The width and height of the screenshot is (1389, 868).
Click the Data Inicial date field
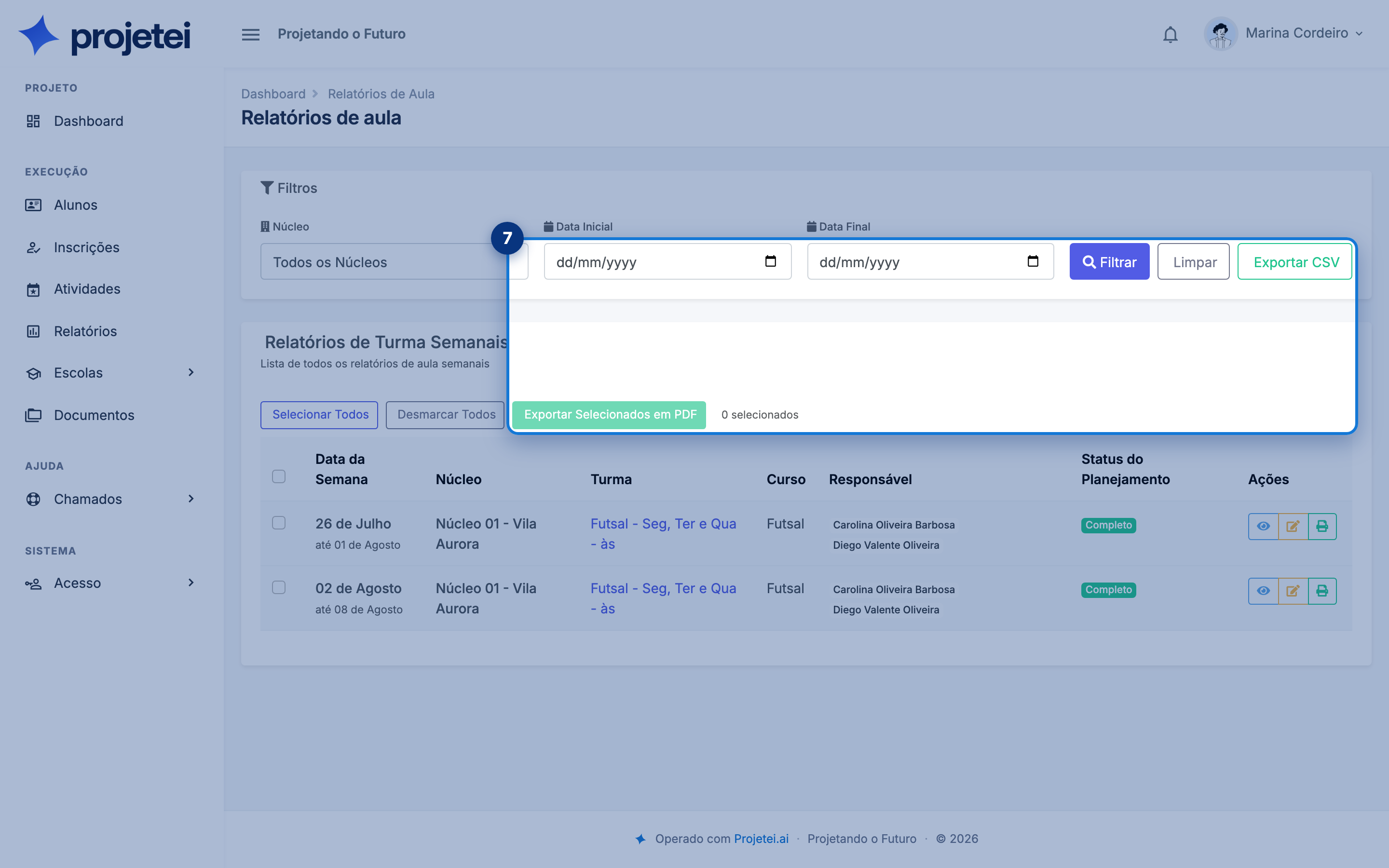coord(667,262)
